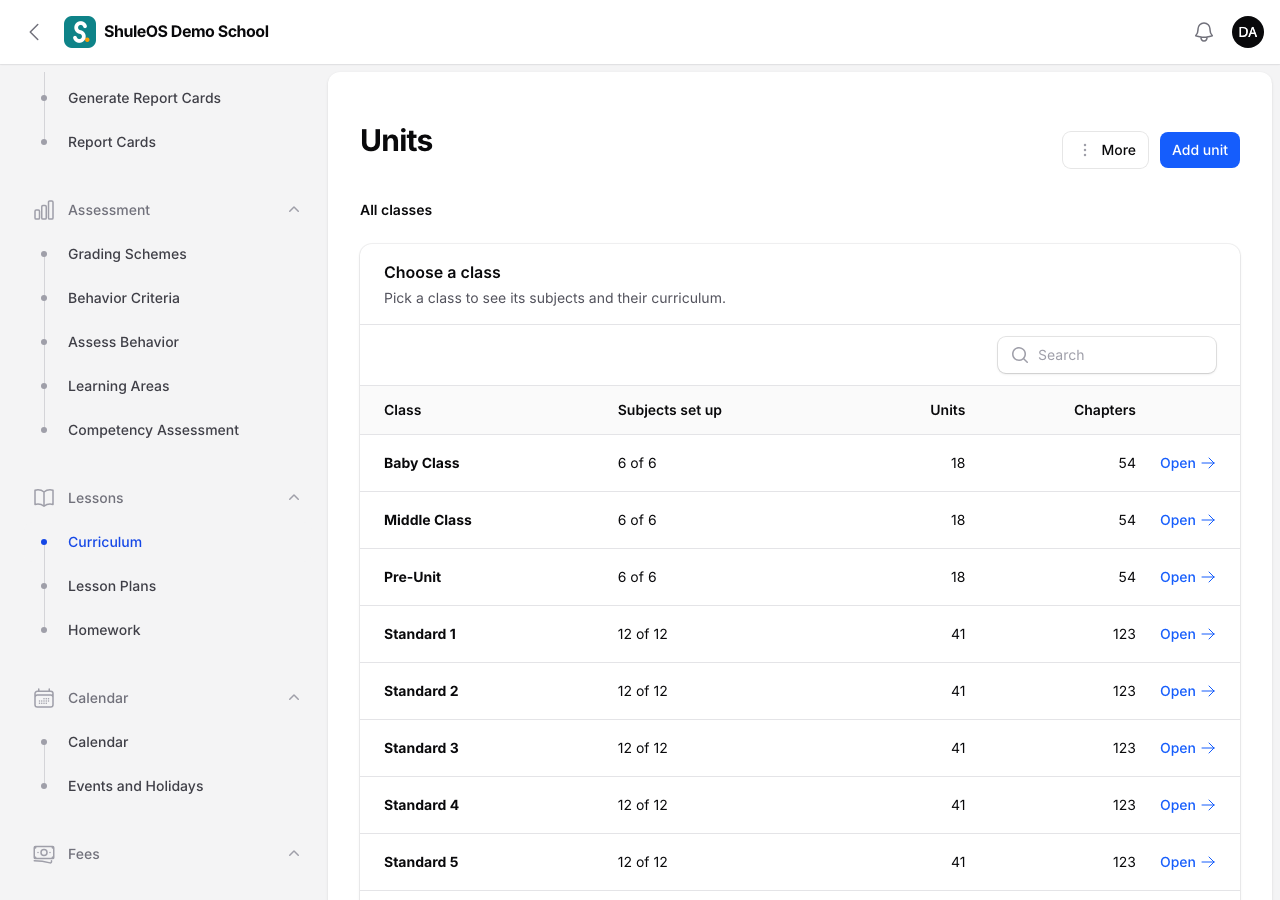1280x900 pixels.
Task: Open Standard 3 class curriculum
Action: 1187,748
